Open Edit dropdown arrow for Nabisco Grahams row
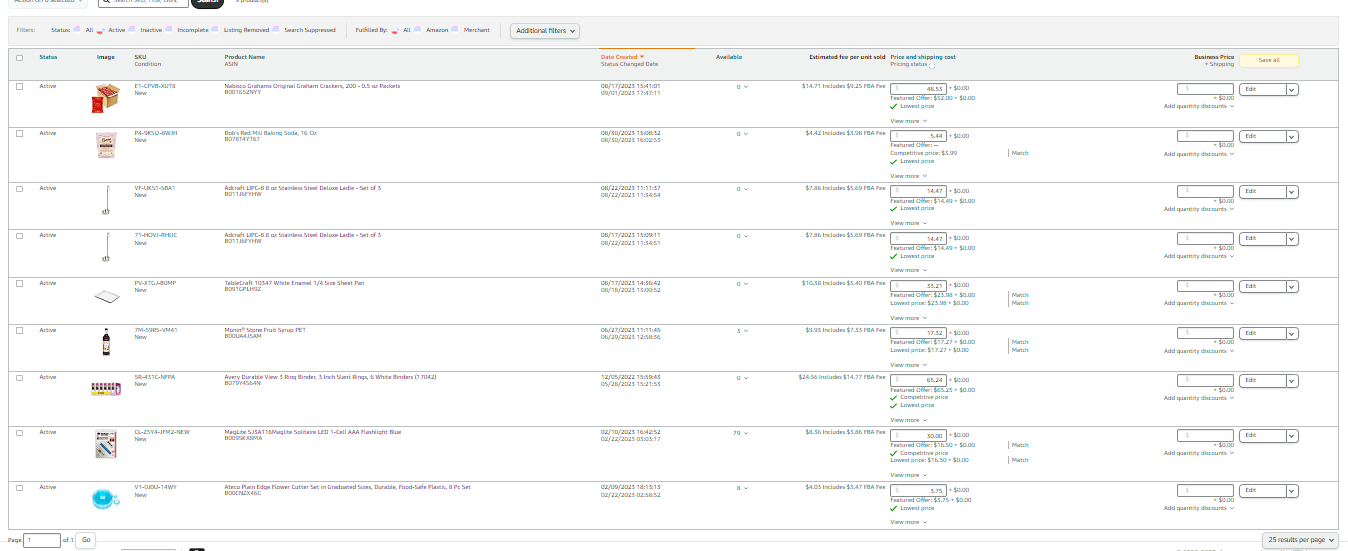 1292,89
